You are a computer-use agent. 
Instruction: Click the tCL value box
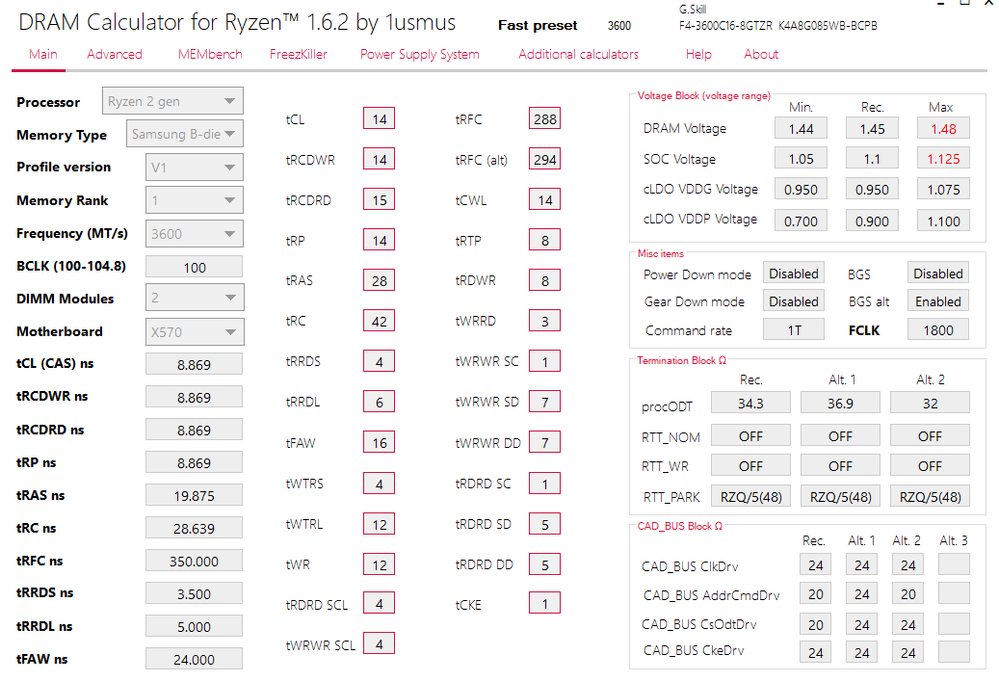[x=379, y=119]
